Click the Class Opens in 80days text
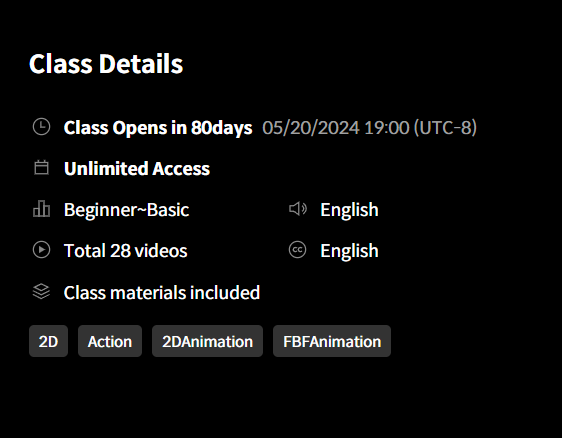Viewport: 562px width, 438px height. point(158,128)
